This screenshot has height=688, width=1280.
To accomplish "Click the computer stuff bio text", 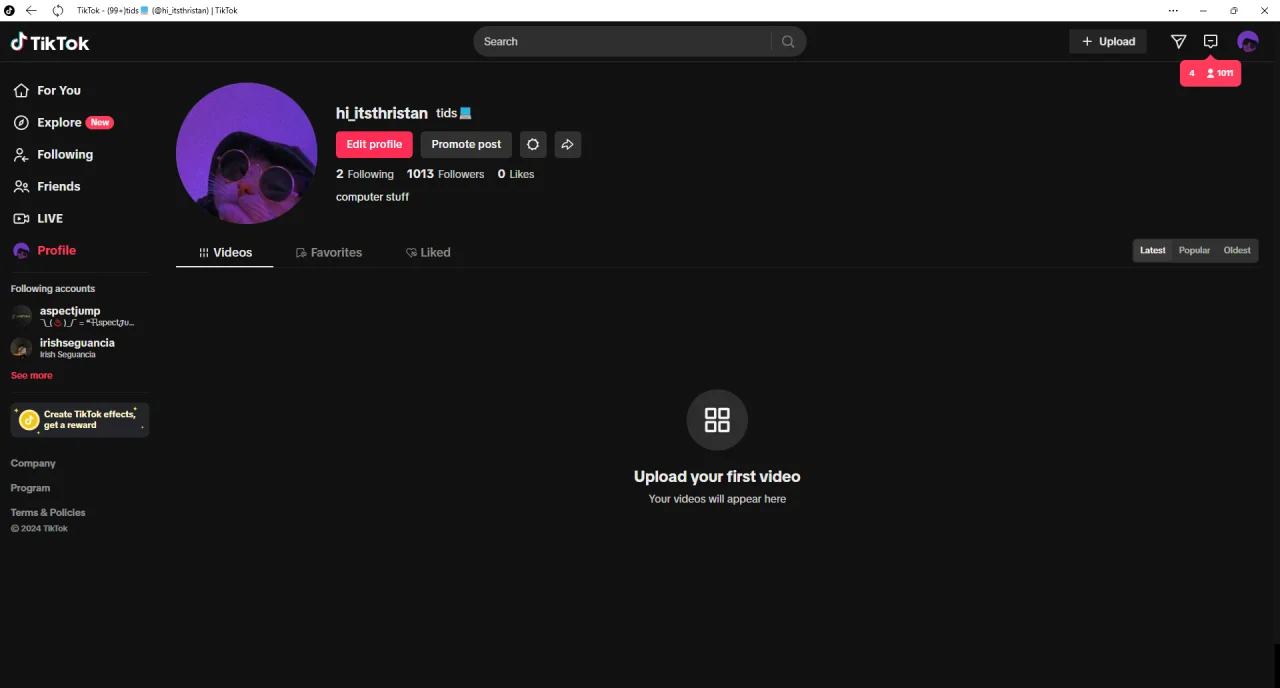I will tap(372, 197).
